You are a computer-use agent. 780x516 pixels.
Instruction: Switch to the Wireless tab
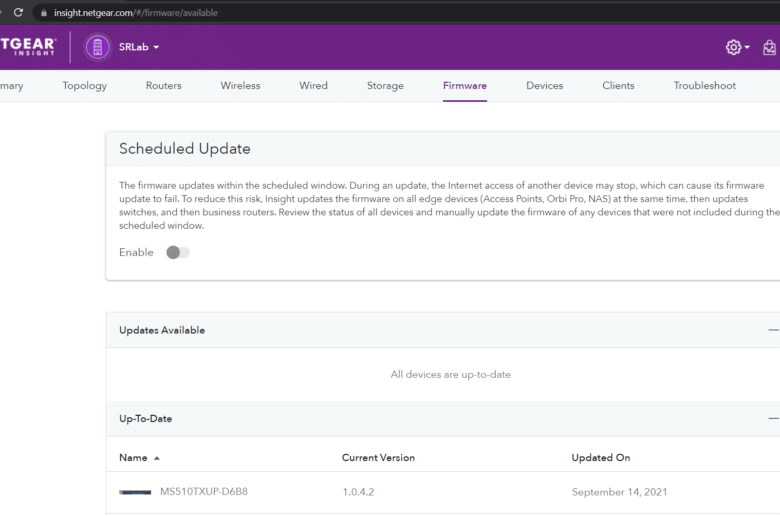coord(240,86)
